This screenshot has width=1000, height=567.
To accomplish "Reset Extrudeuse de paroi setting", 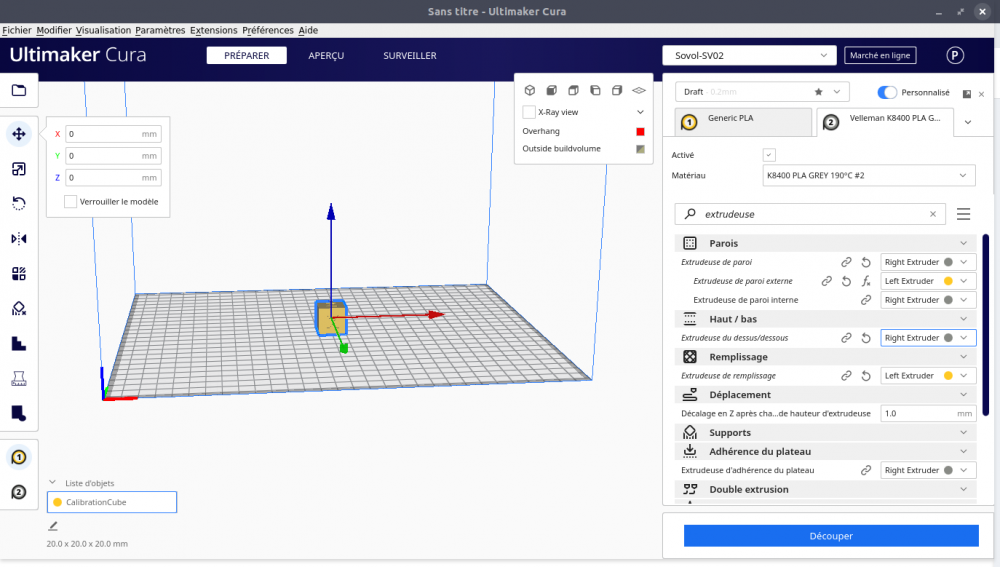I will 865,262.
